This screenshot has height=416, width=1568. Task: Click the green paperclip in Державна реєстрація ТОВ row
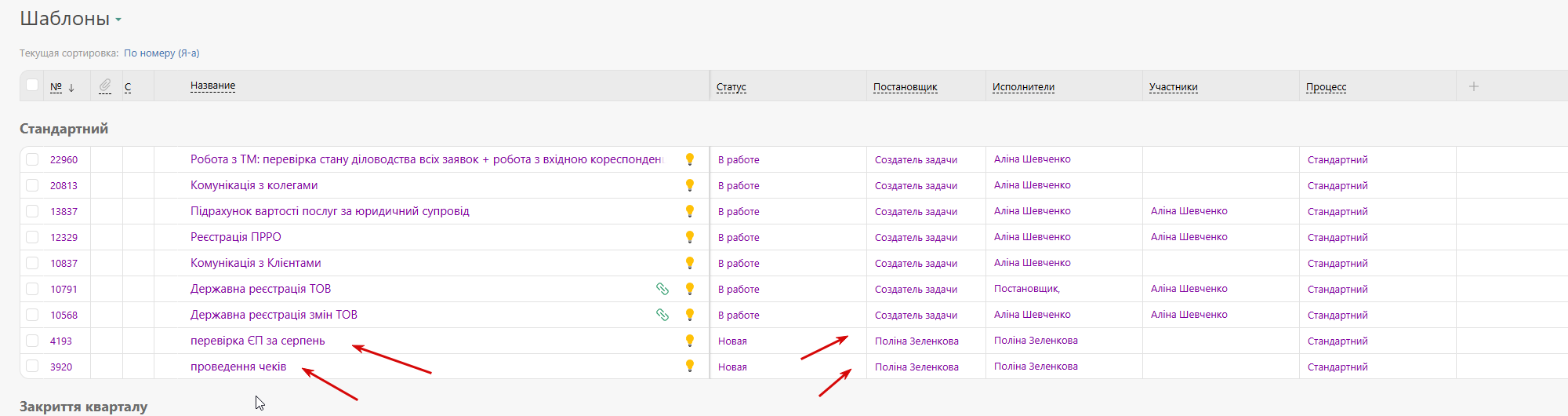tap(662, 289)
